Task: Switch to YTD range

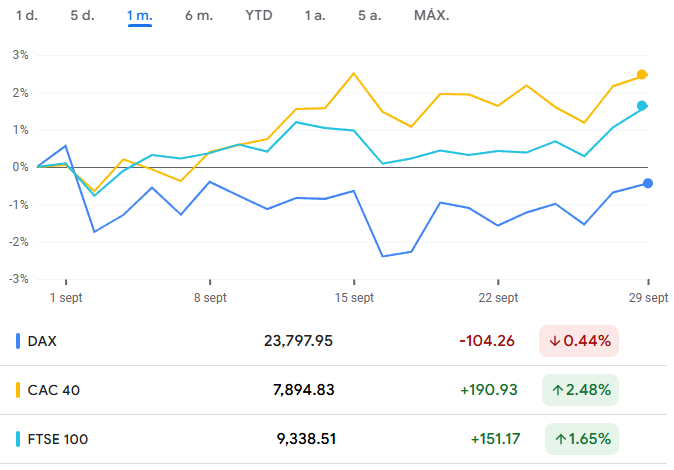Action: [x=259, y=15]
